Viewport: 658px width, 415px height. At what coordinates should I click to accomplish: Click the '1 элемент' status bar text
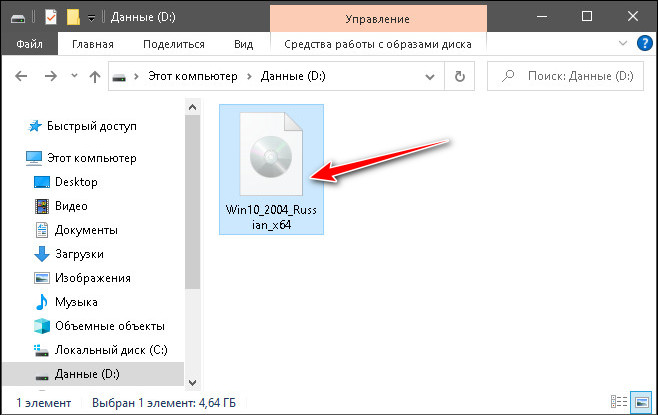44,403
